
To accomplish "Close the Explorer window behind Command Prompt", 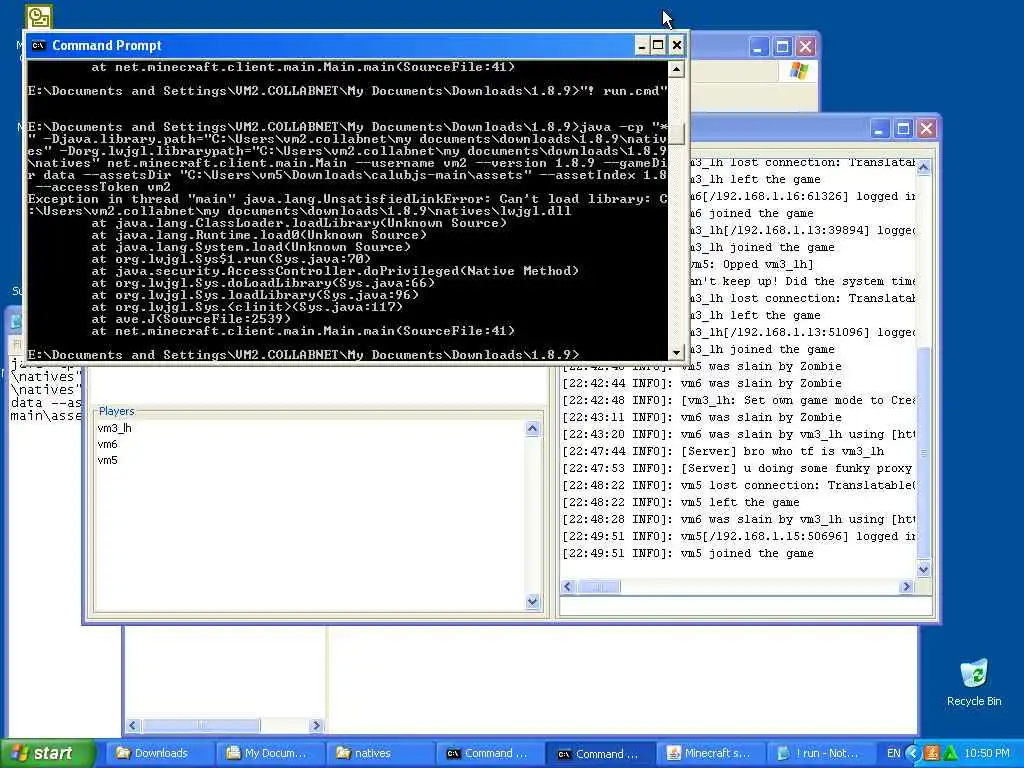I will pos(805,47).
